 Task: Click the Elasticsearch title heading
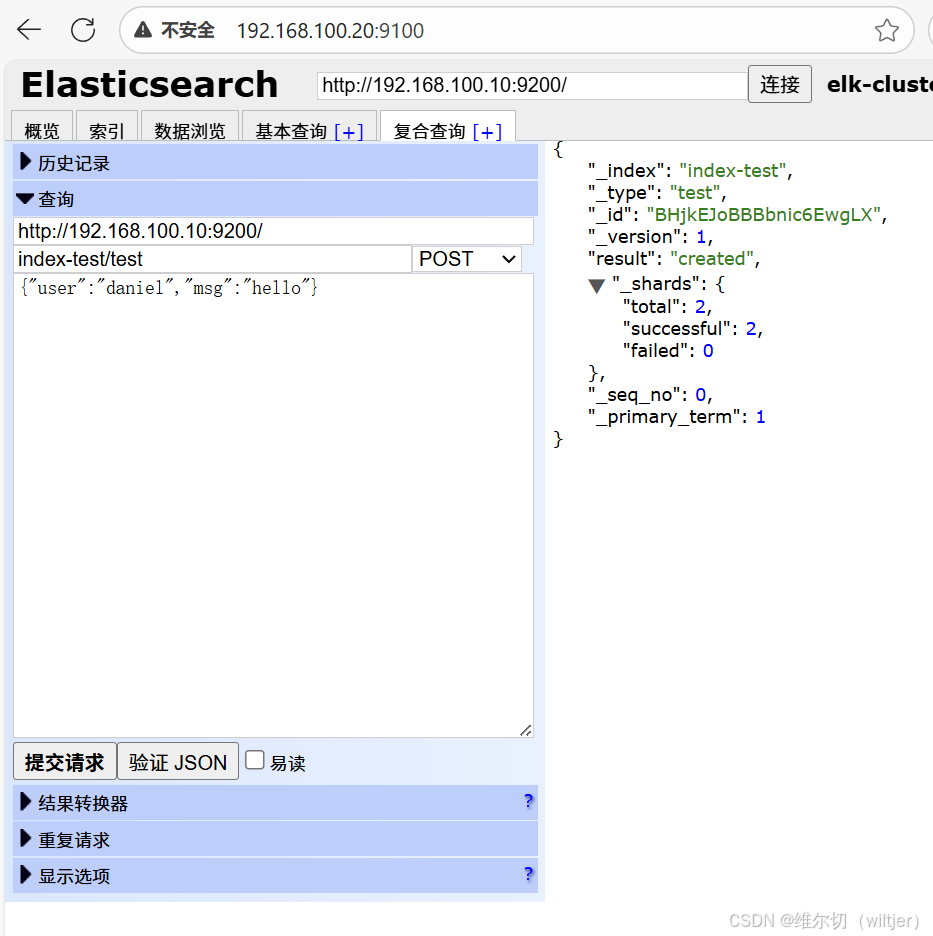pos(150,84)
